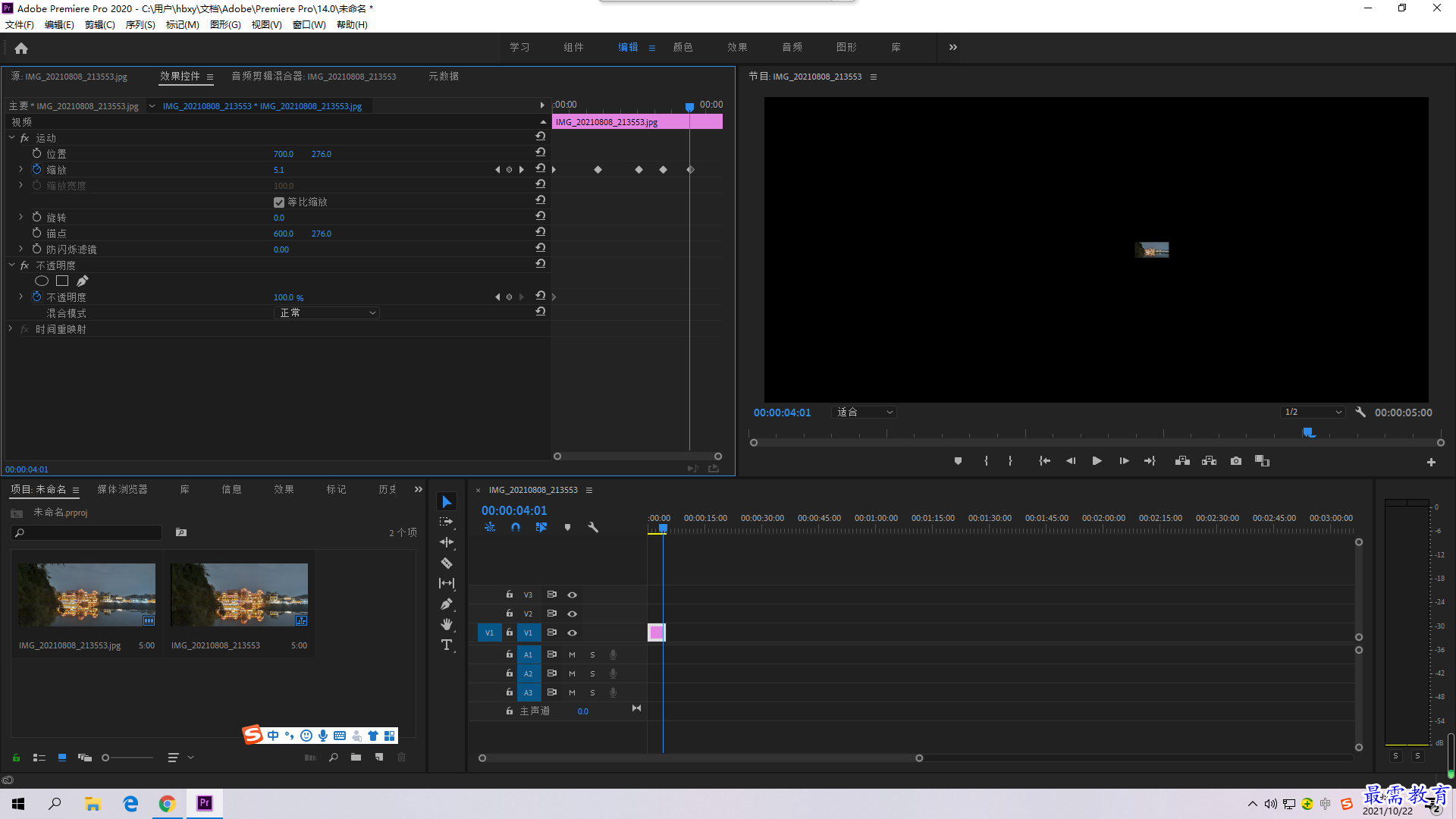Open the Sequence menu
The width and height of the screenshot is (1456, 819).
140,25
